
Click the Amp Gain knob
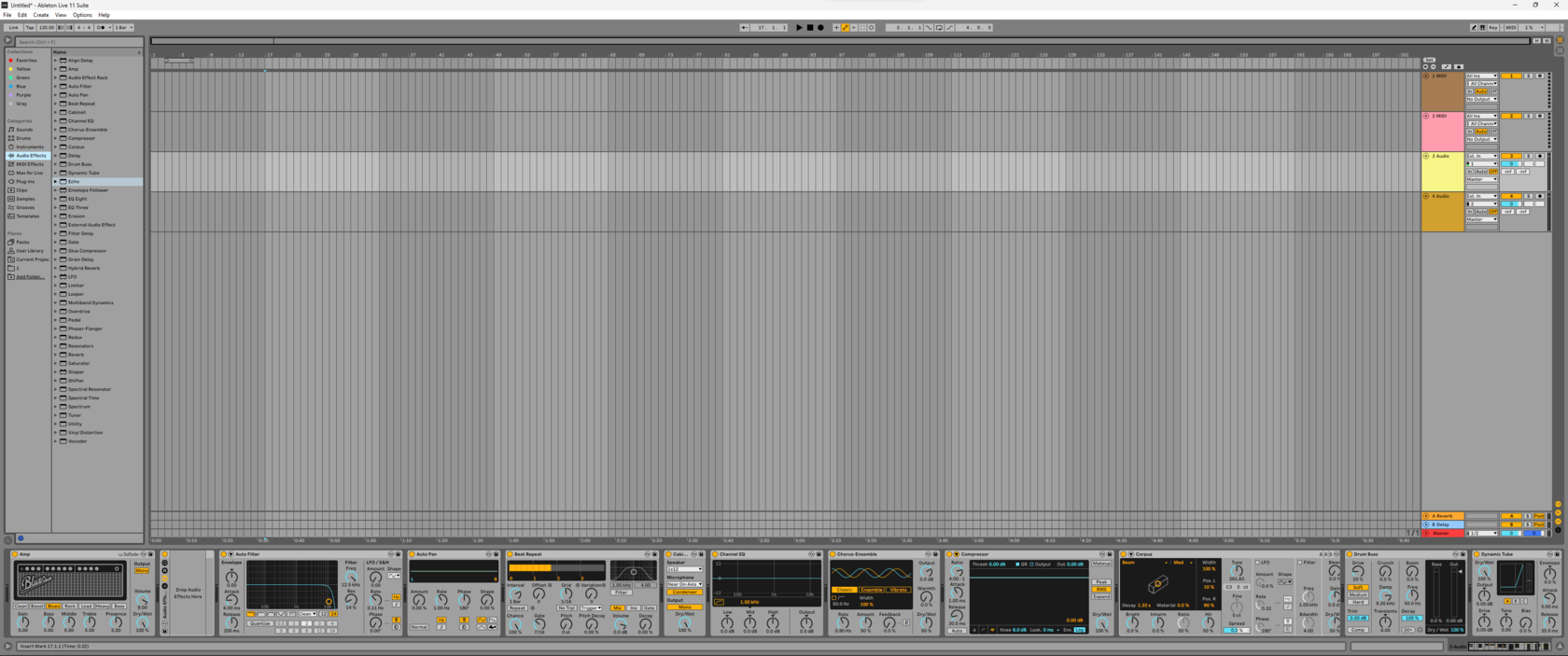(23, 622)
